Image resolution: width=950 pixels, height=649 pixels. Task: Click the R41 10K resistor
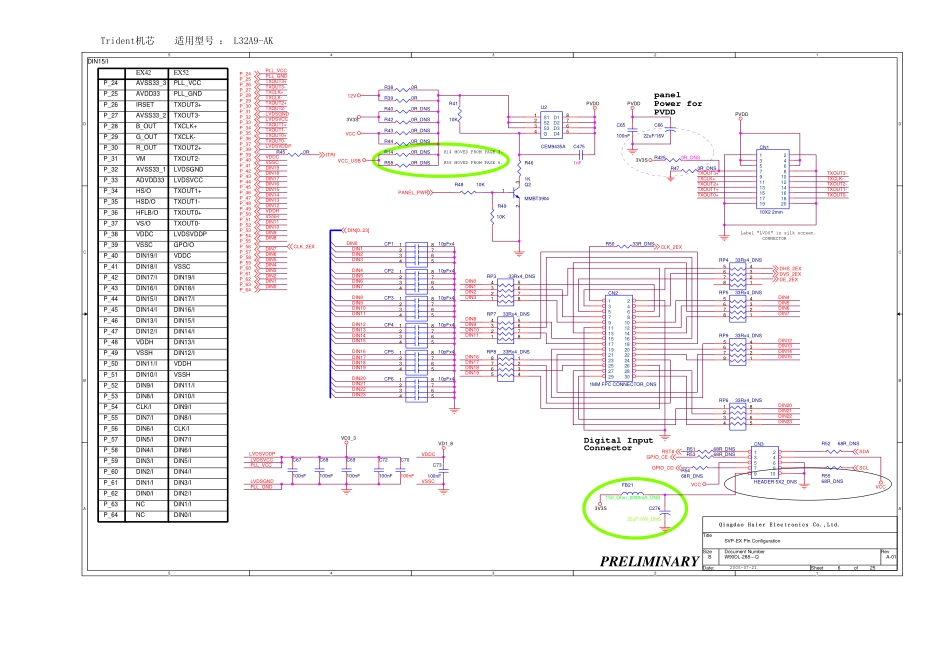(x=455, y=111)
